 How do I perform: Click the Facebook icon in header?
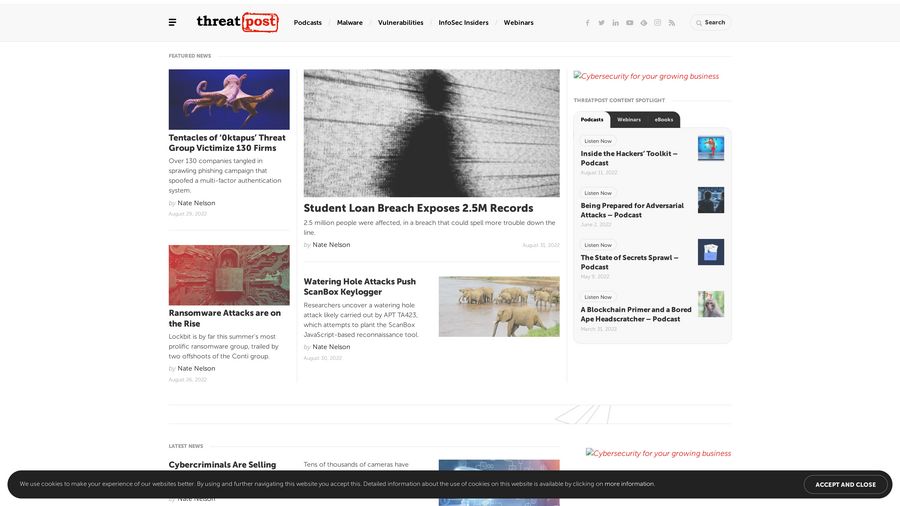click(x=587, y=22)
